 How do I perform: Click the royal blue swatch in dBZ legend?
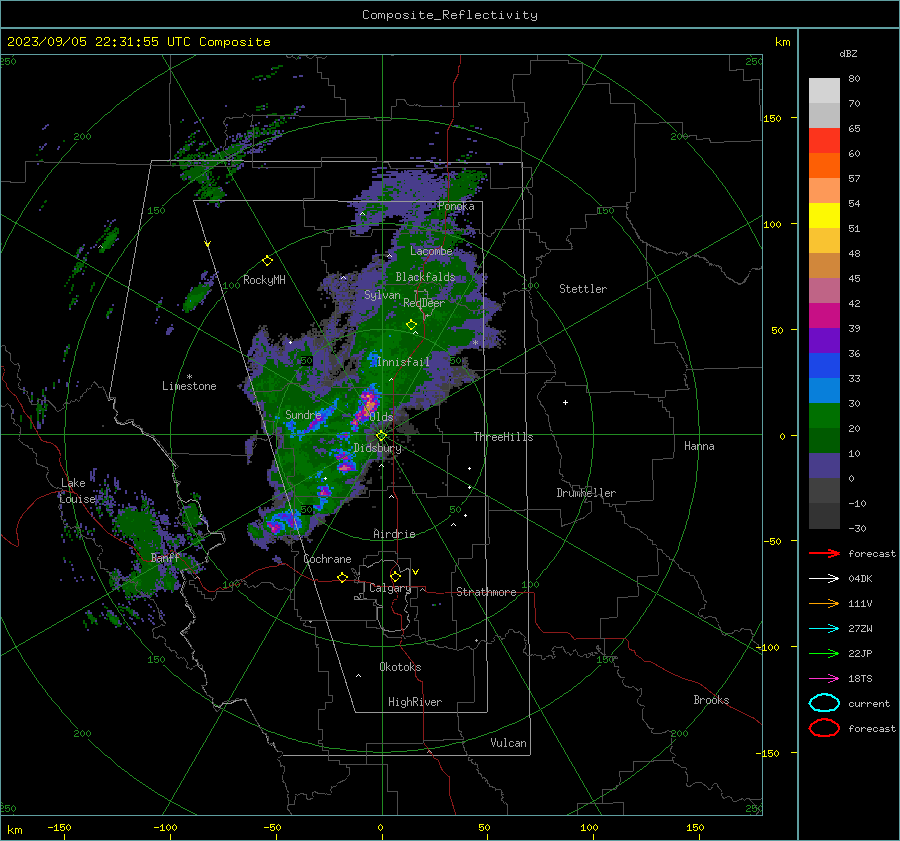[824, 366]
